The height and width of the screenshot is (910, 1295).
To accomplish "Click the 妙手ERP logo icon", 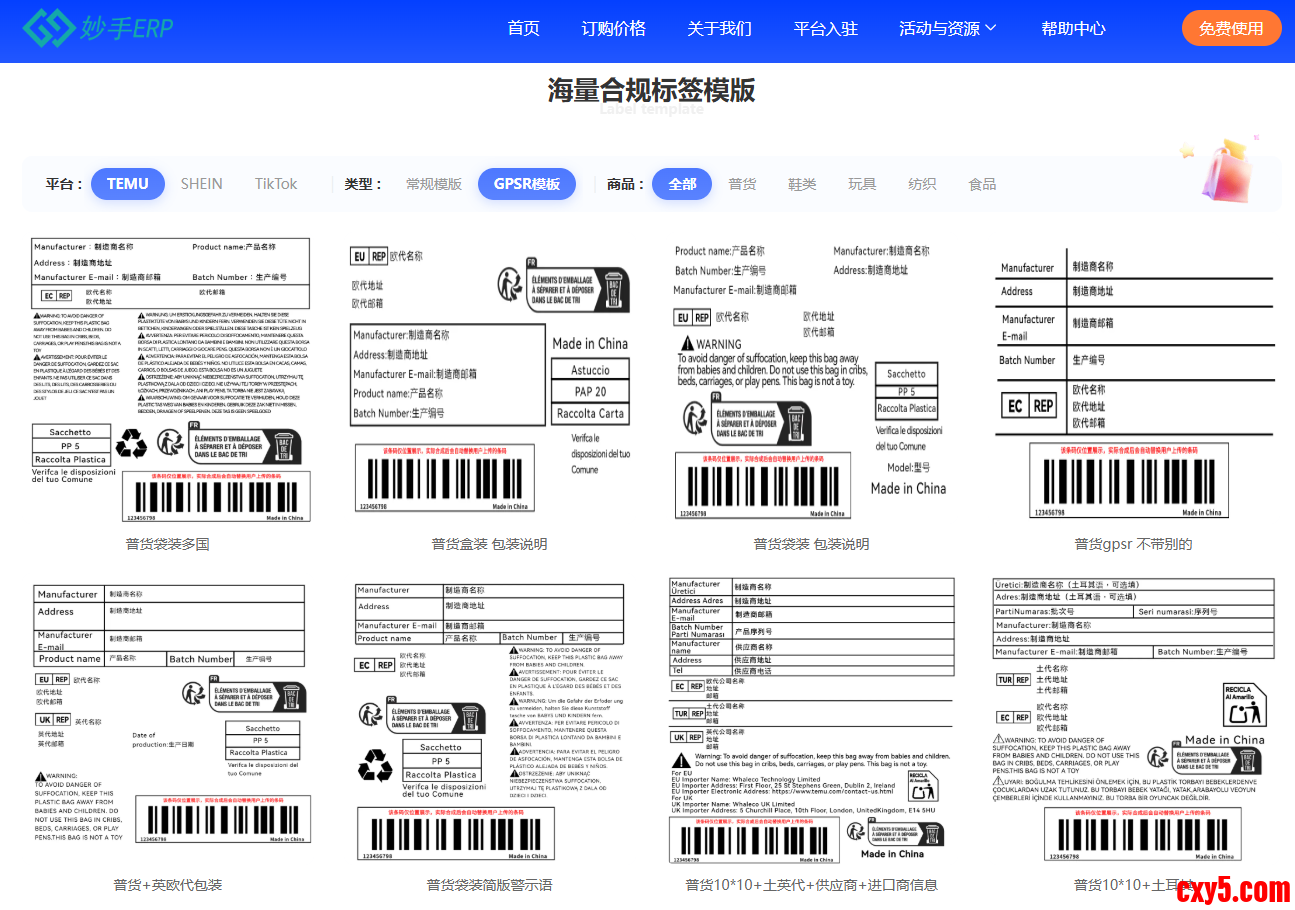I will (48, 29).
